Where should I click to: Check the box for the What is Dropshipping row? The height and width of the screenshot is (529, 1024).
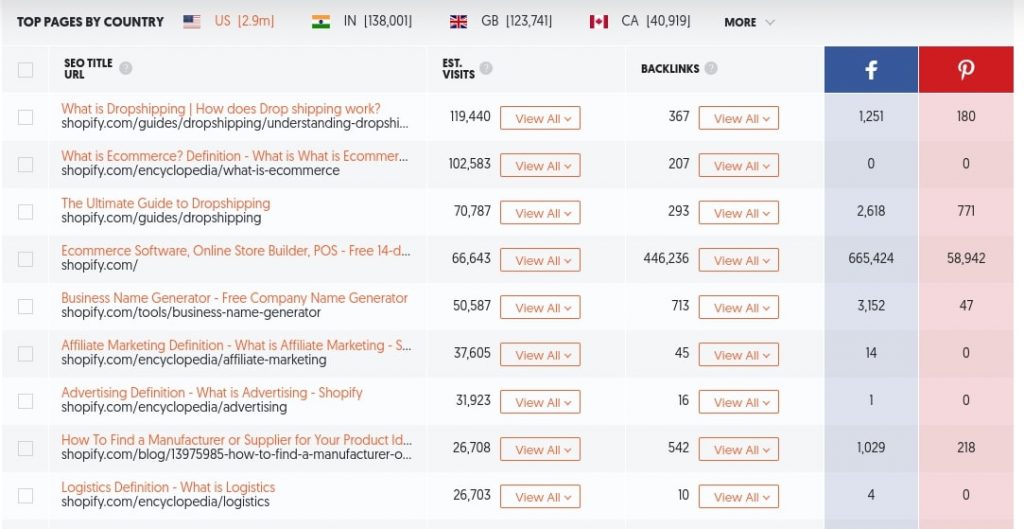point(25,117)
